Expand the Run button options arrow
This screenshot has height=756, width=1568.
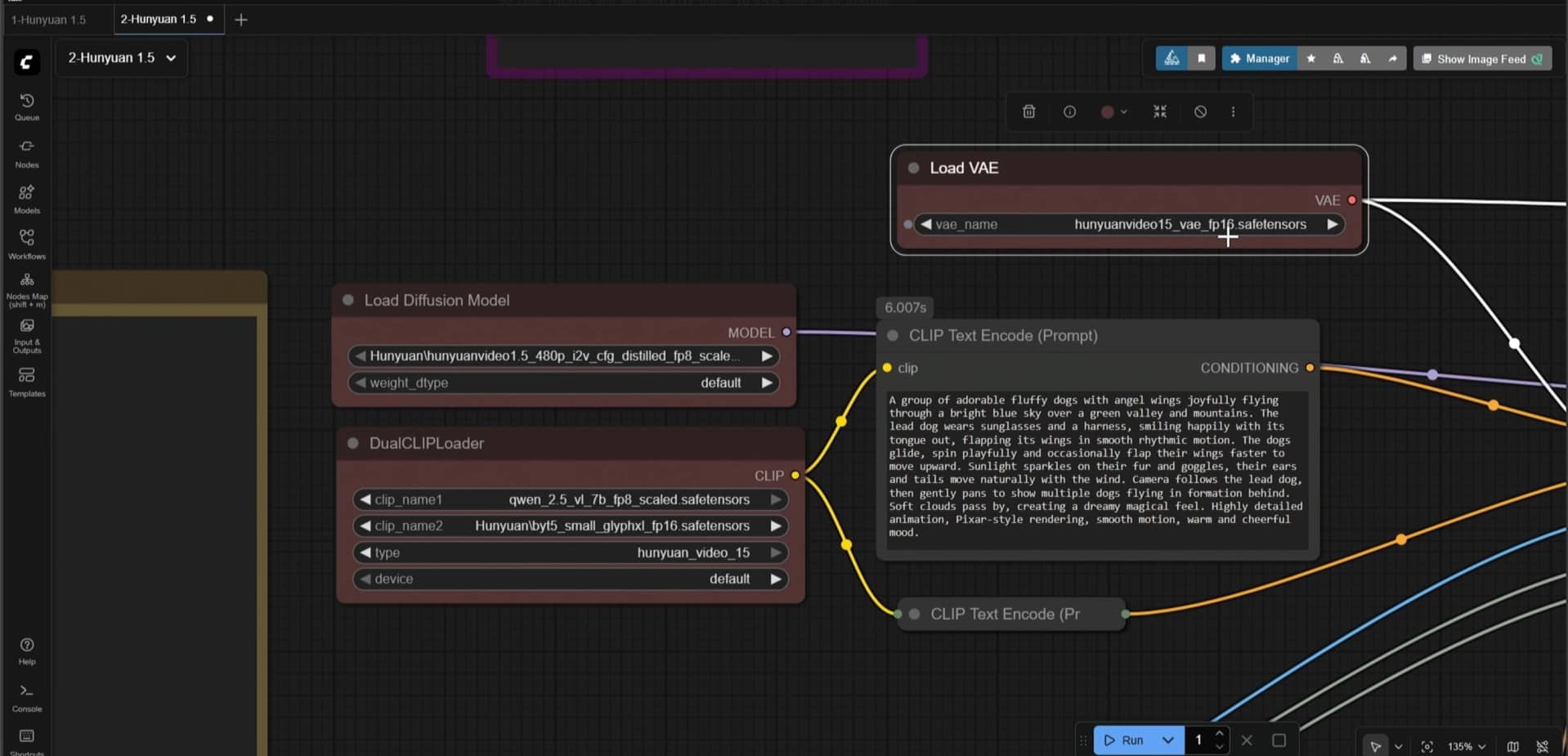point(1168,740)
